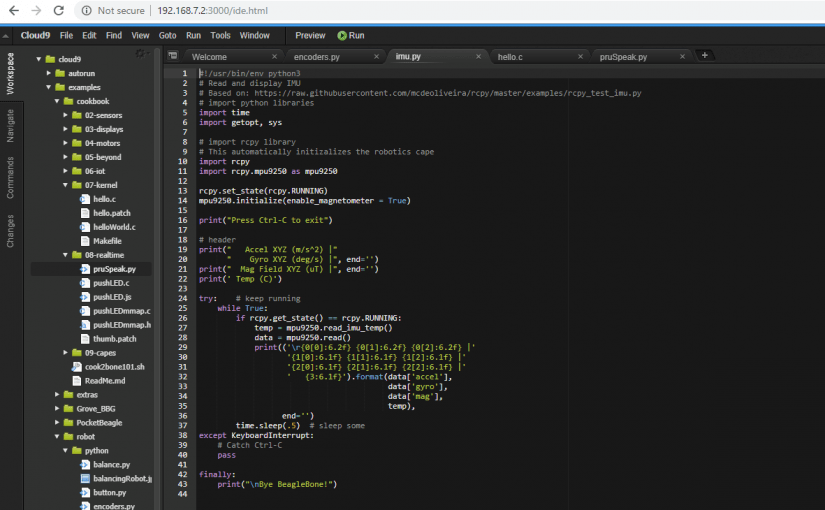Collapse the cookbook folder
The image size is (825, 510).
57,101
